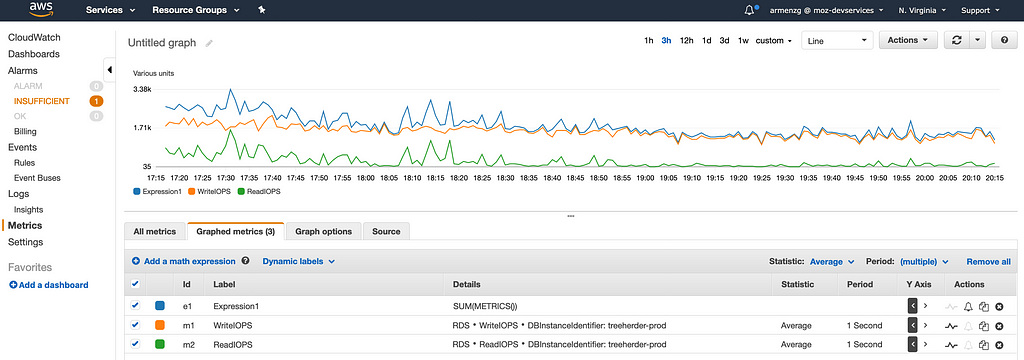This screenshot has width=1024, height=360.
Task: Open anomaly detection icon for ReadIOPS row
Action: [952, 345]
